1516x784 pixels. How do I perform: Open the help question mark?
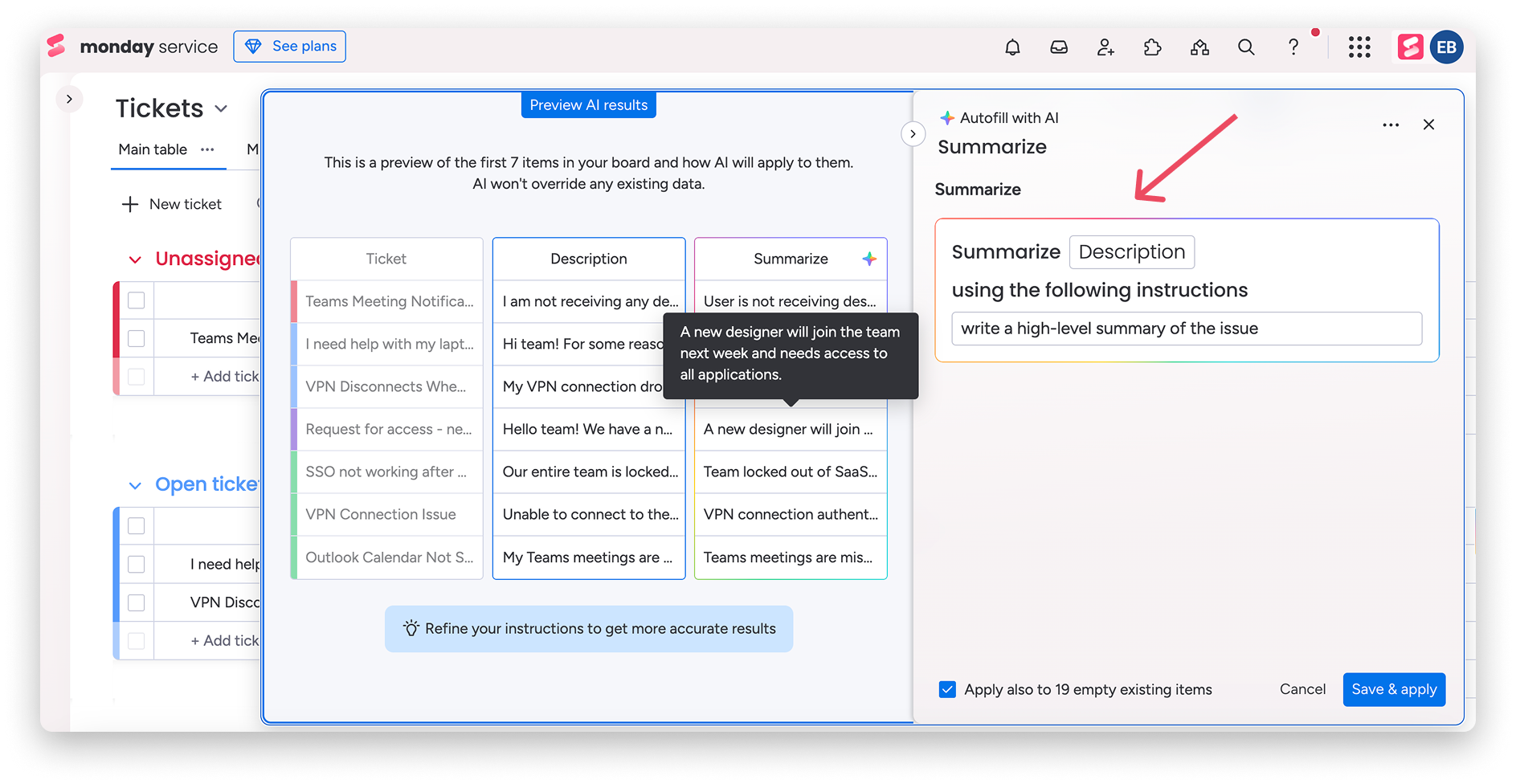tap(1293, 47)
